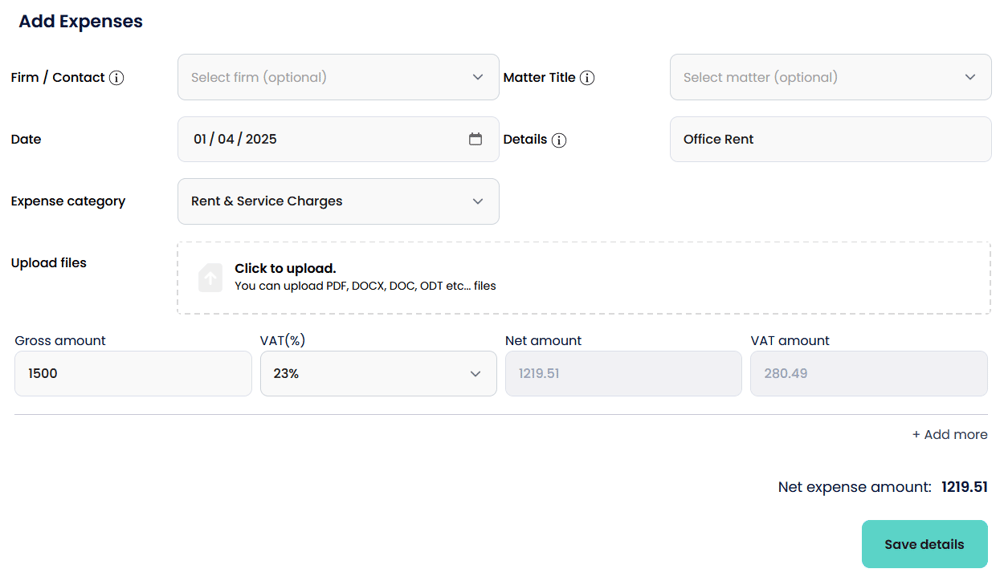Click the Matter Title info icon

click(587, 78)
